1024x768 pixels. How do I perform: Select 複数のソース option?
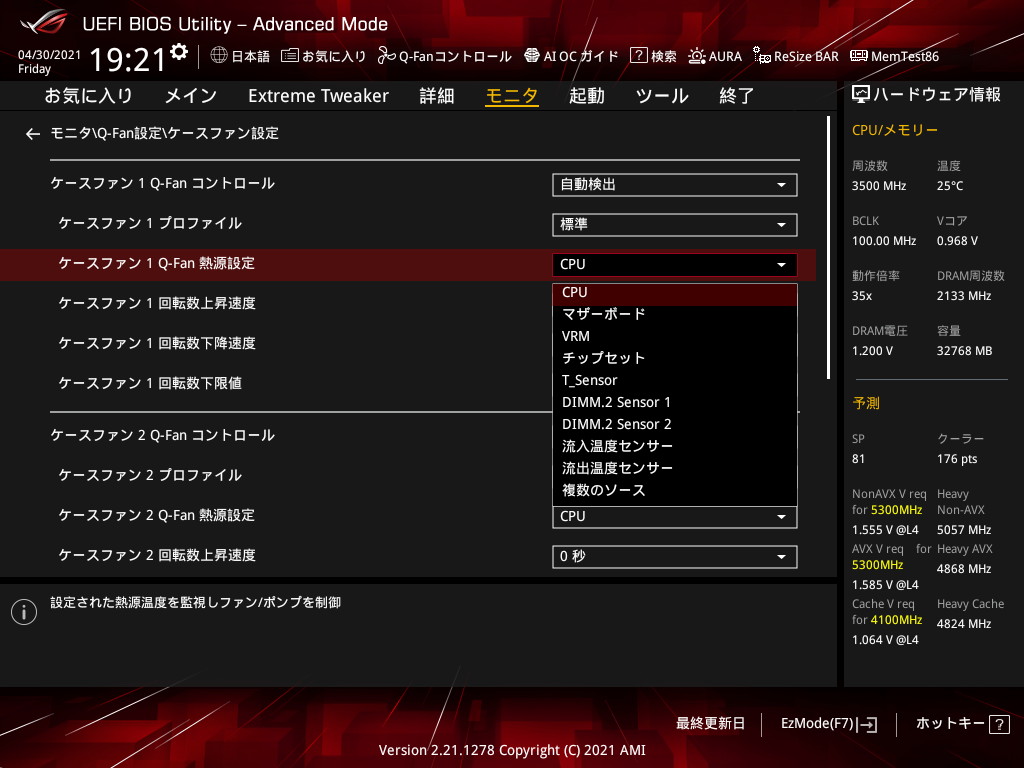[675, 490]
